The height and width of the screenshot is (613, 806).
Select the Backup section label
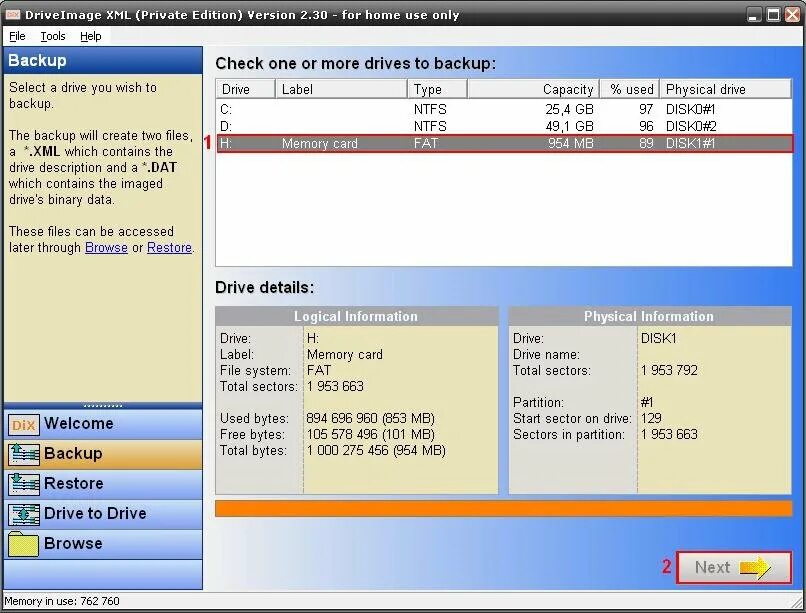[x=73, y=453]
